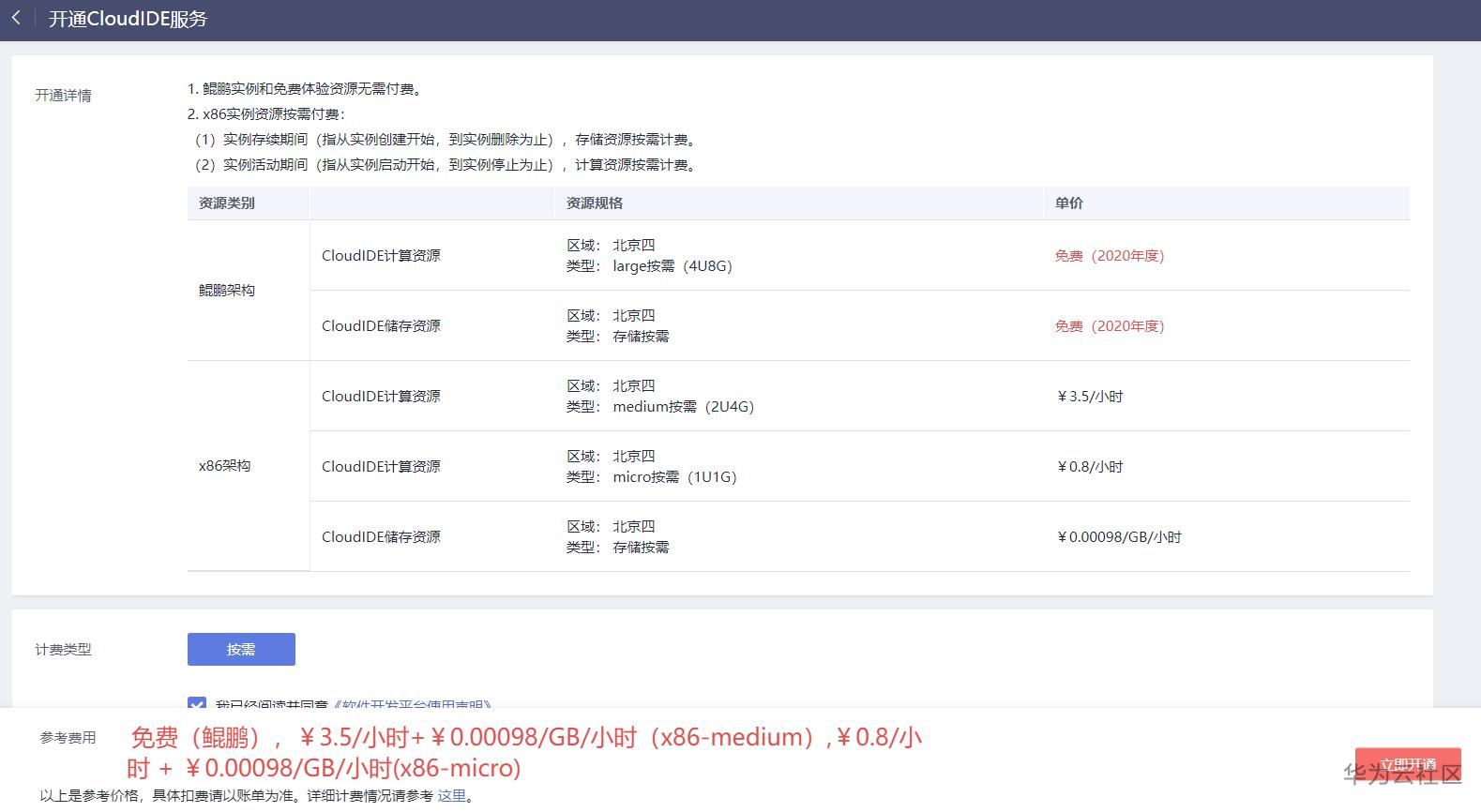The image size is (1481, 812).
Task: Click 存储按需 spec in the 鲲鹏架构 group
Action: coord(641,336)
